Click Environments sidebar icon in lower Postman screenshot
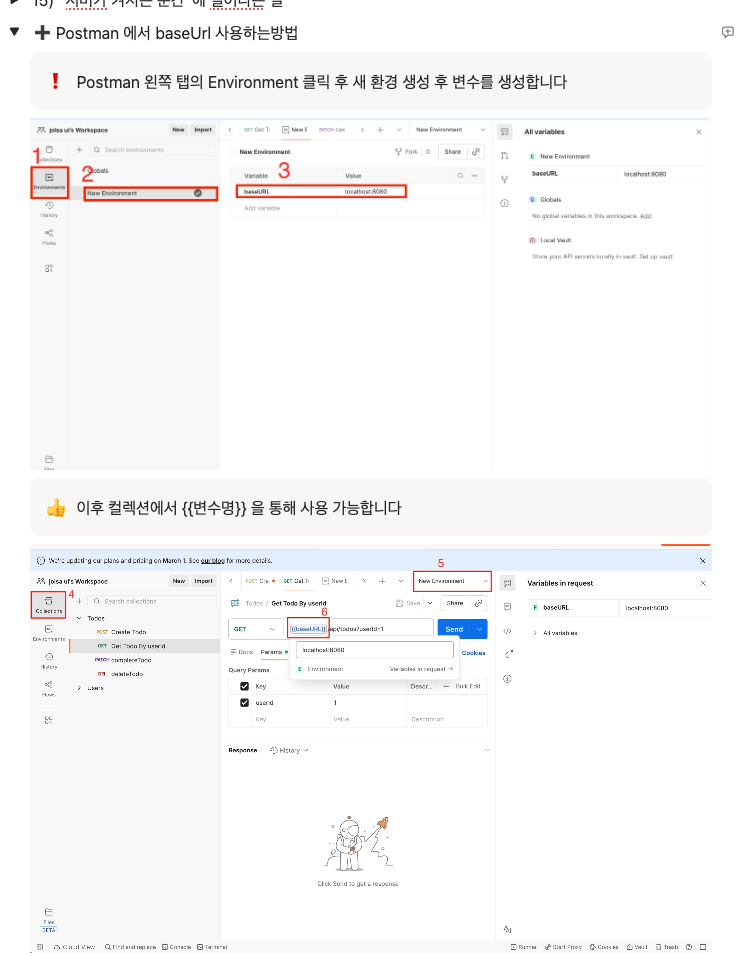The height and width of the screenshot is (956, 743). (49, 633)
